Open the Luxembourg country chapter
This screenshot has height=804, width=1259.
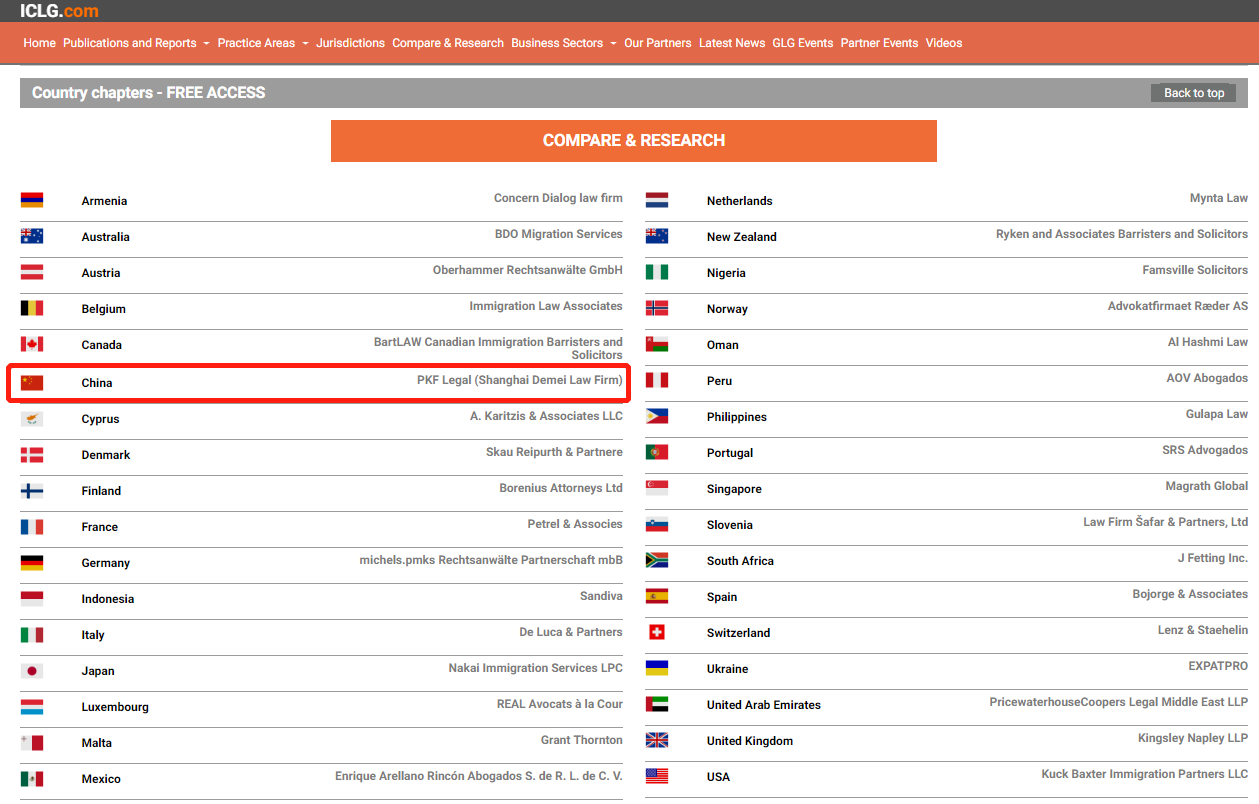point(115,707)
